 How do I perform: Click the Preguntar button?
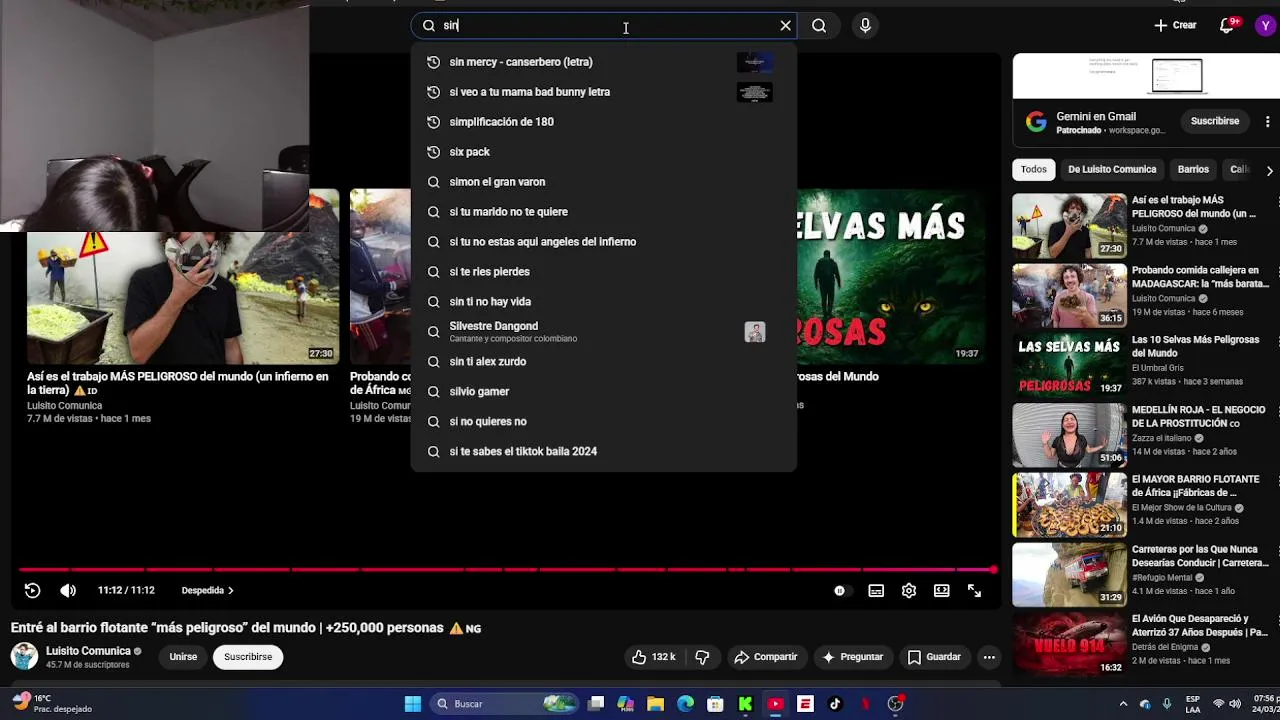click(852, 657)
